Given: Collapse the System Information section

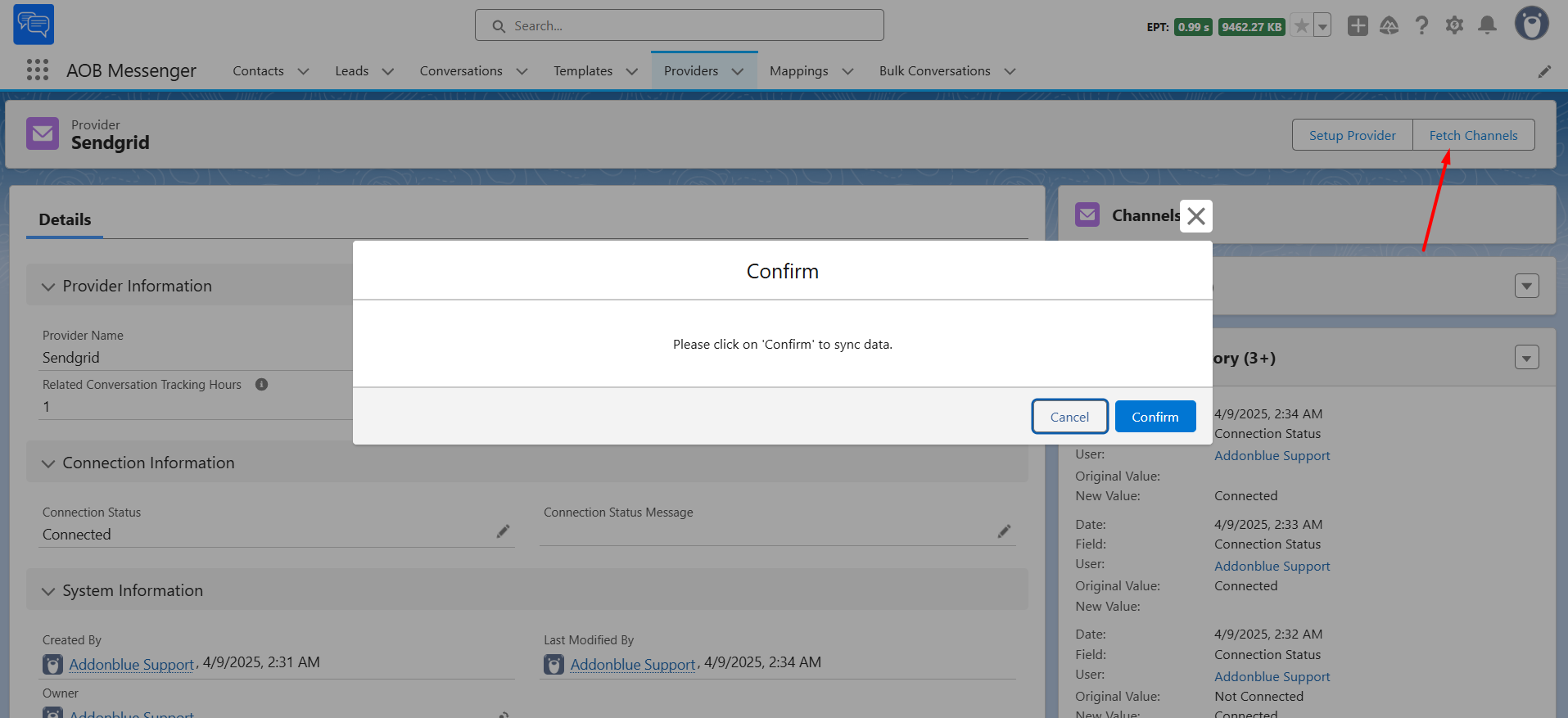Looking at the screenshot, I should point(48,591).
